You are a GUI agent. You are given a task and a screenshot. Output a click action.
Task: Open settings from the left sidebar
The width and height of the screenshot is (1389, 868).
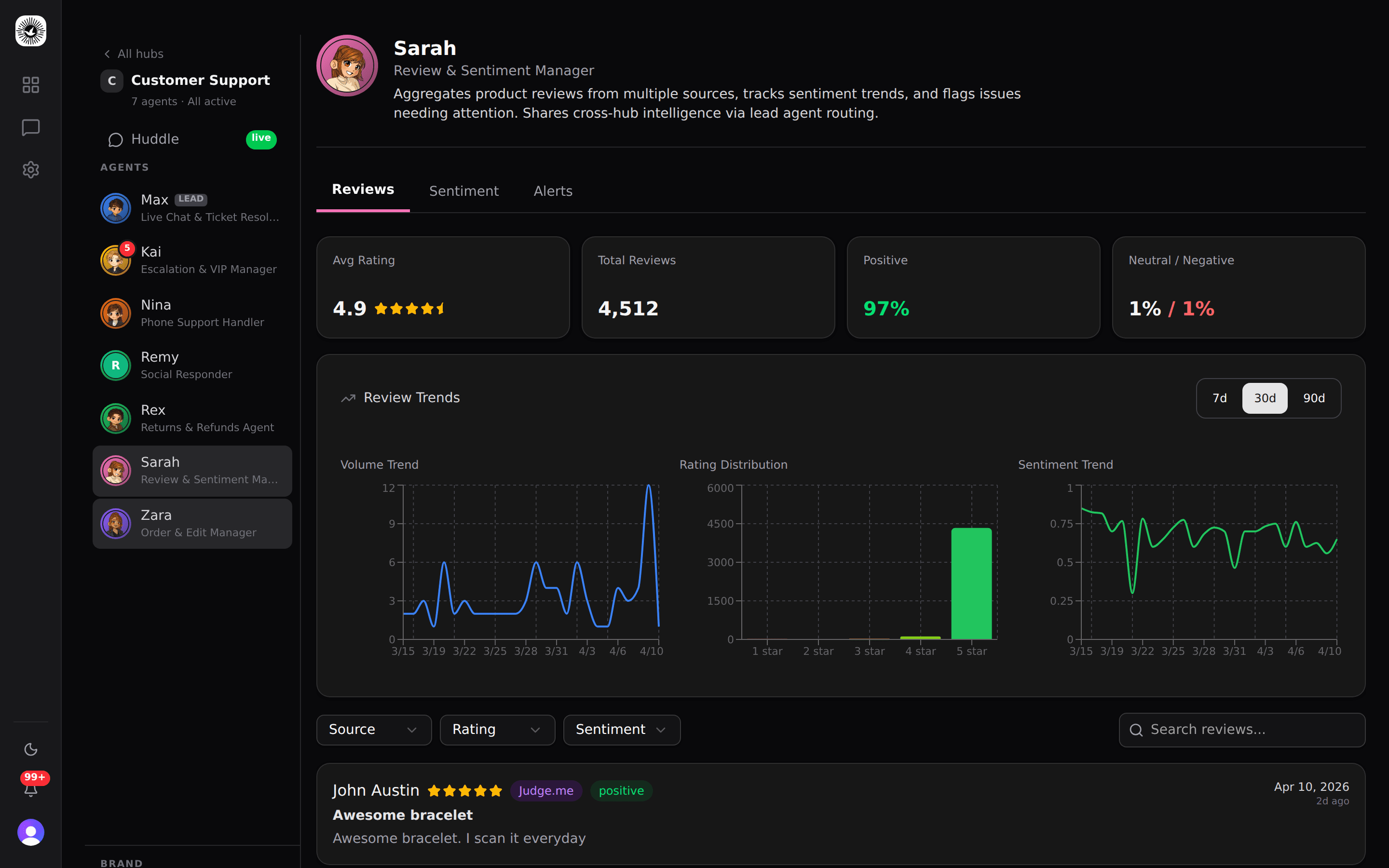30,170
